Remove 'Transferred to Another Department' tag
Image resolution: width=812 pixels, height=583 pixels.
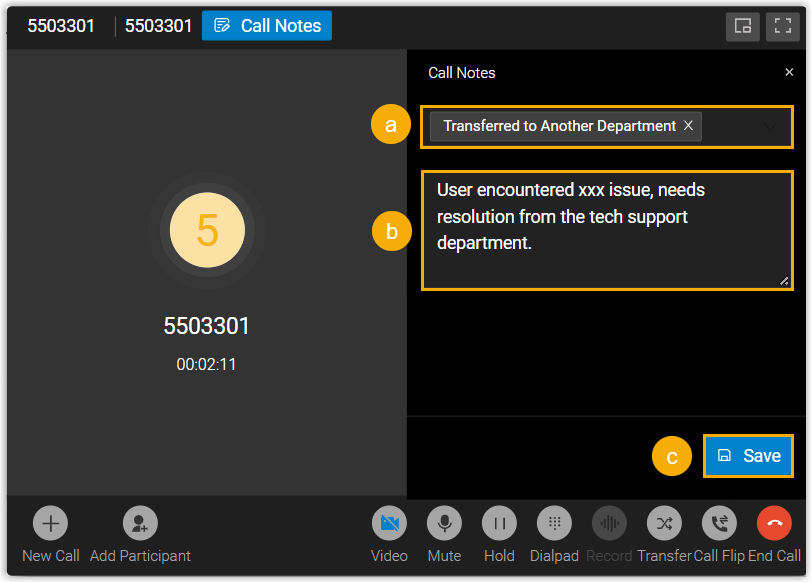(688, 126)
